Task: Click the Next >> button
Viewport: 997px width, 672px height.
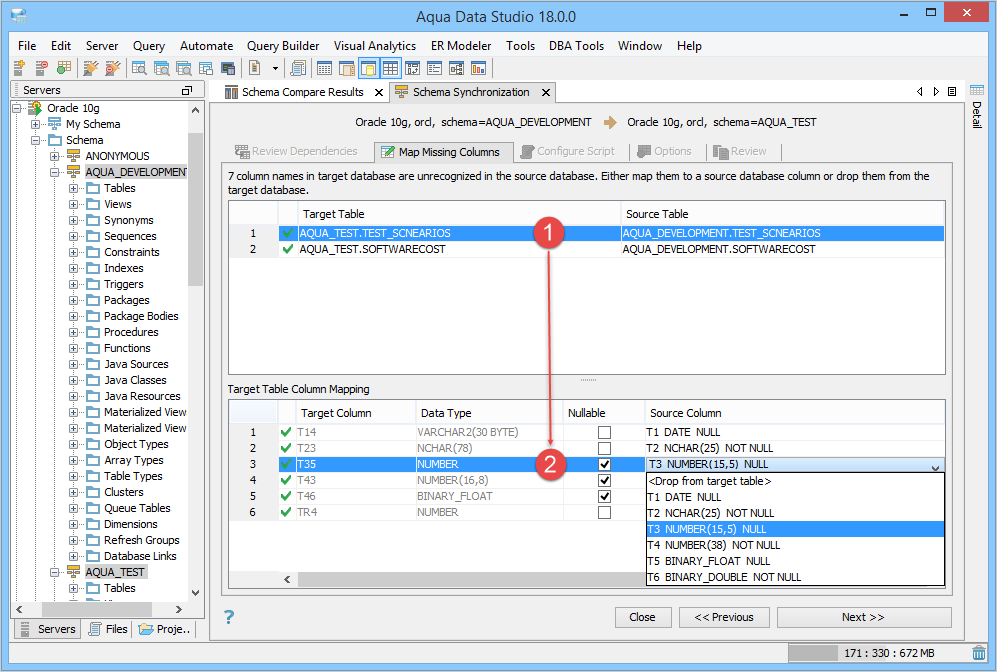Action: pyautogui.click(x=863, y=617)
